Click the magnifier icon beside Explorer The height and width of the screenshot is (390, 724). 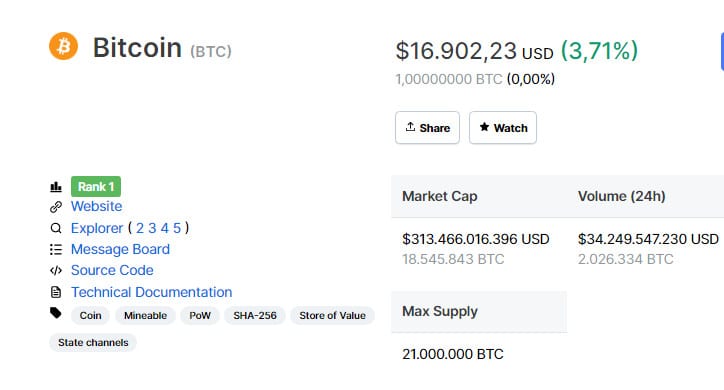coord(56,228)
